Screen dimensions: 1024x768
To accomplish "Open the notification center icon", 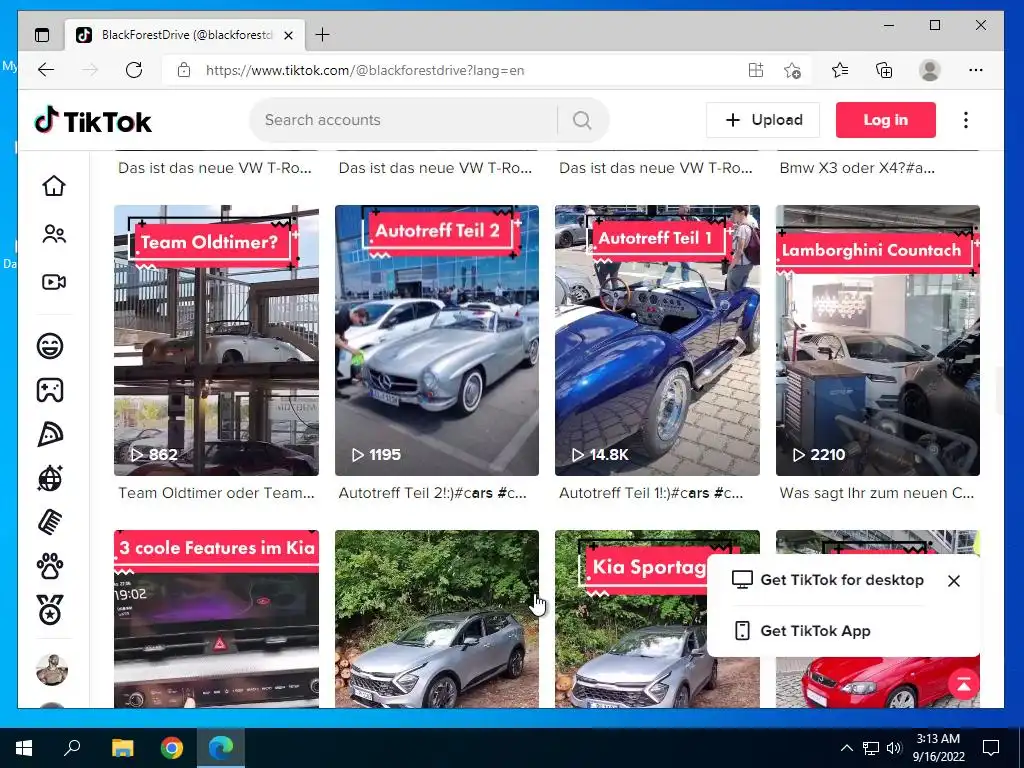I will coord(991,748).
